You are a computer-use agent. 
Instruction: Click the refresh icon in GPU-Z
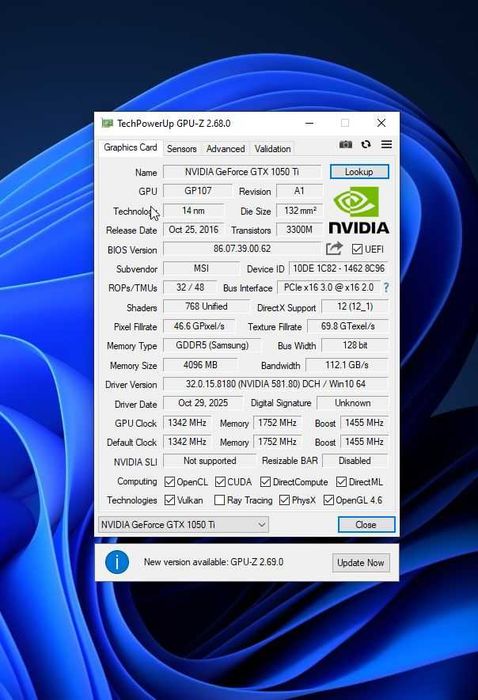pos(366,144)
